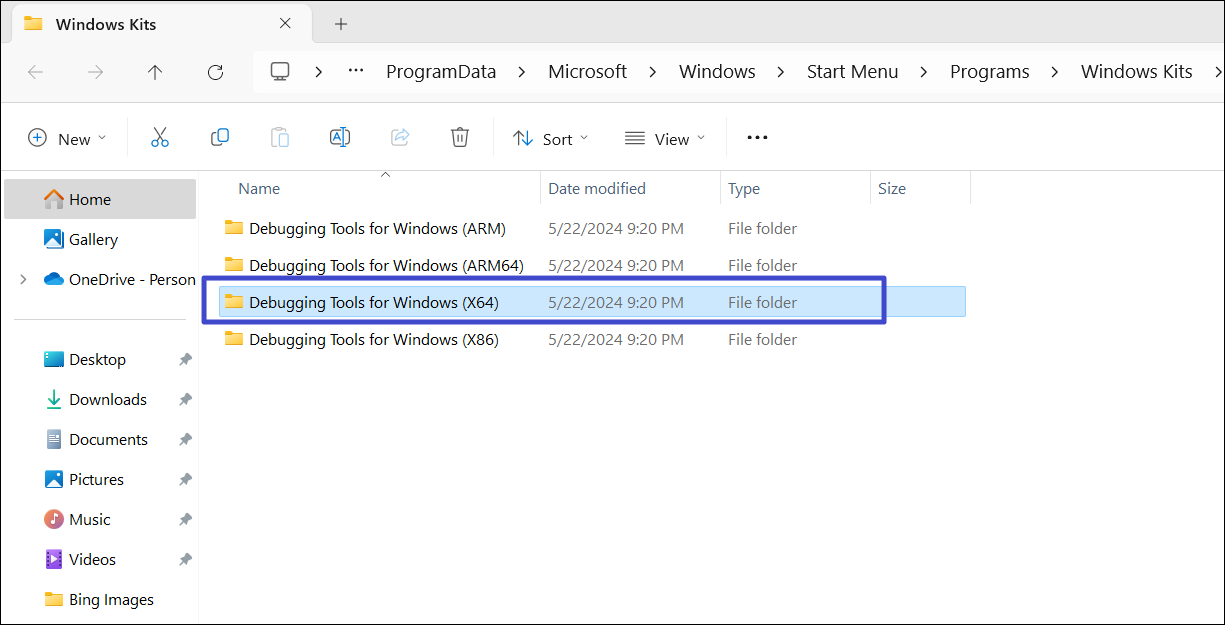This screenshot has height=625, width=1225.
Task: Select Home in the navigation pane
Action: click(x=89, y=200)
